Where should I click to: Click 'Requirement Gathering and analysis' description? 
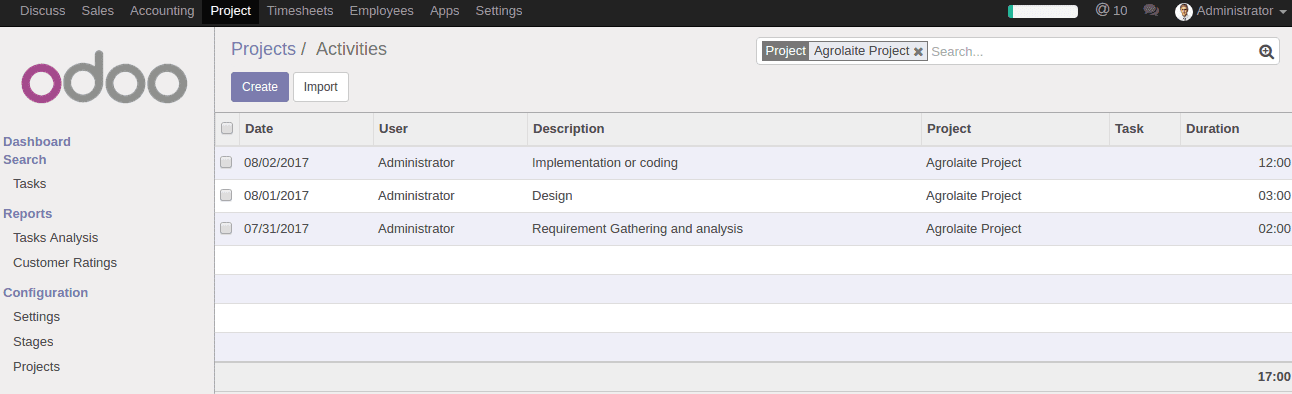tap(637, 229)
